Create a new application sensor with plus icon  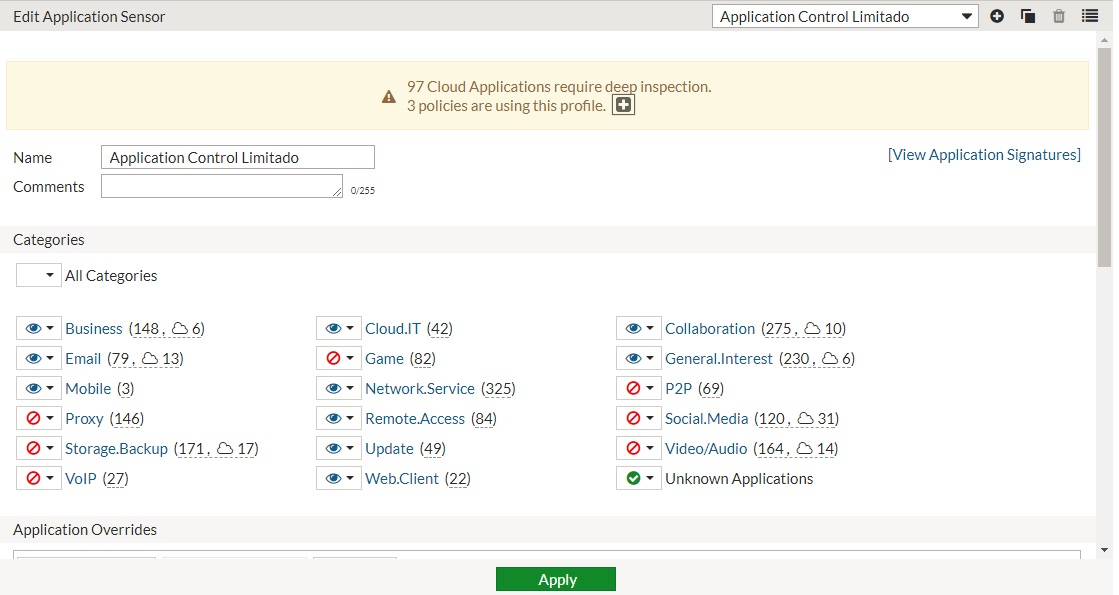997,16
